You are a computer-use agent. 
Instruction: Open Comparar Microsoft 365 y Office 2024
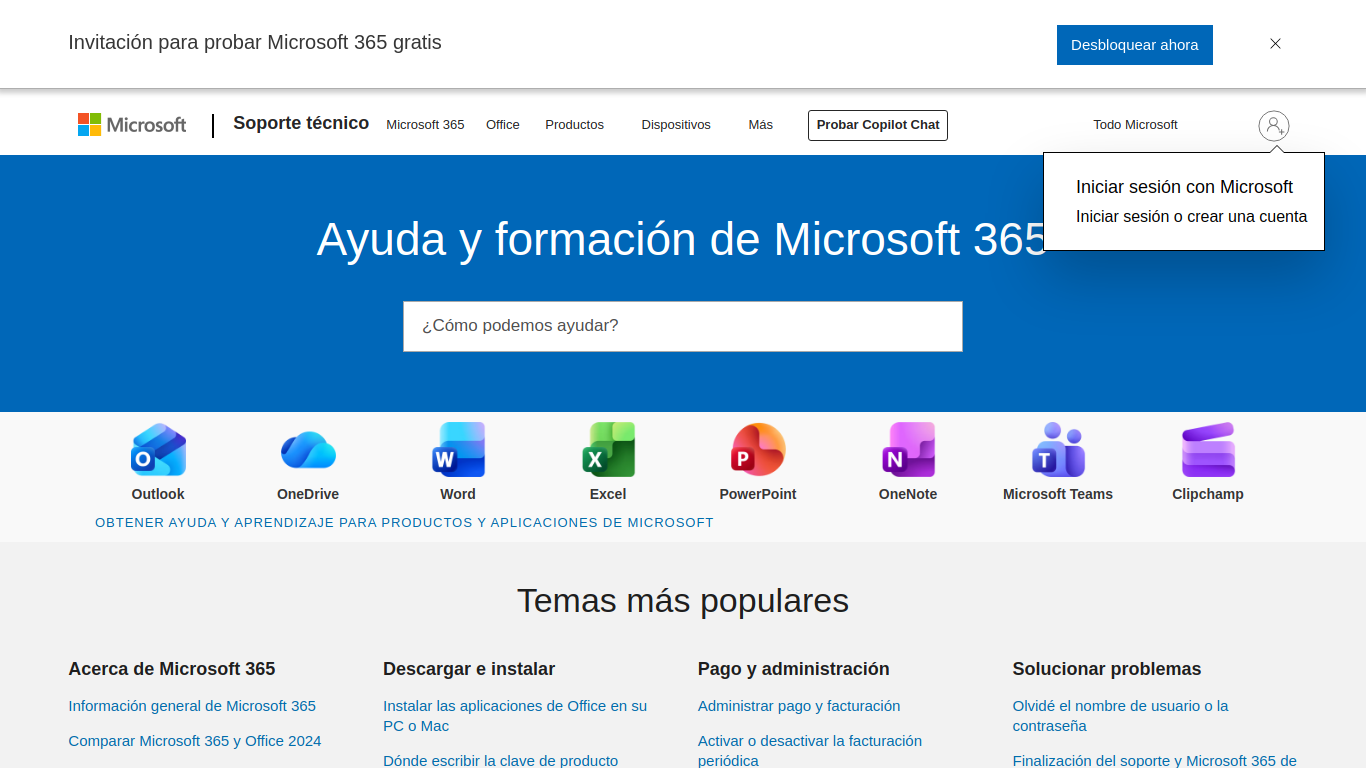click(x=195, y=741)
